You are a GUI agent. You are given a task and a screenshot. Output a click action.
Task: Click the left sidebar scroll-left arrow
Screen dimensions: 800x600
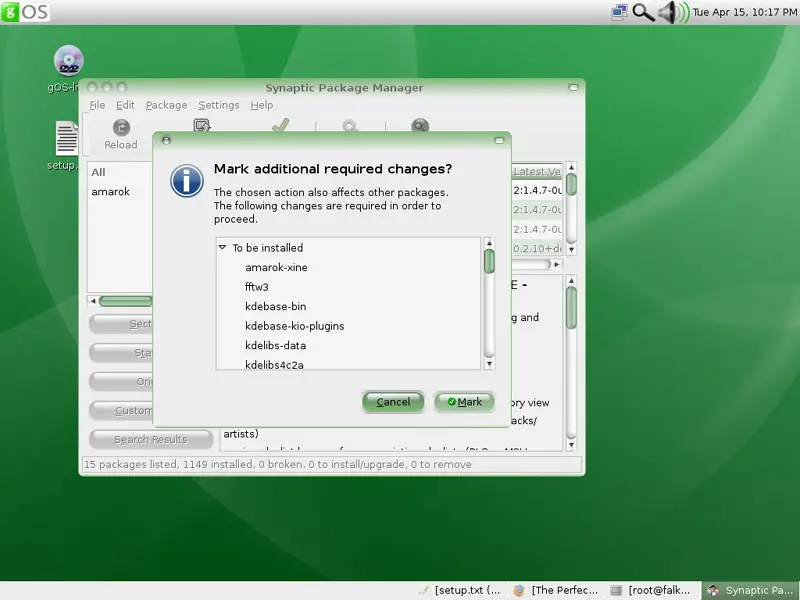(x=93, y=301)
